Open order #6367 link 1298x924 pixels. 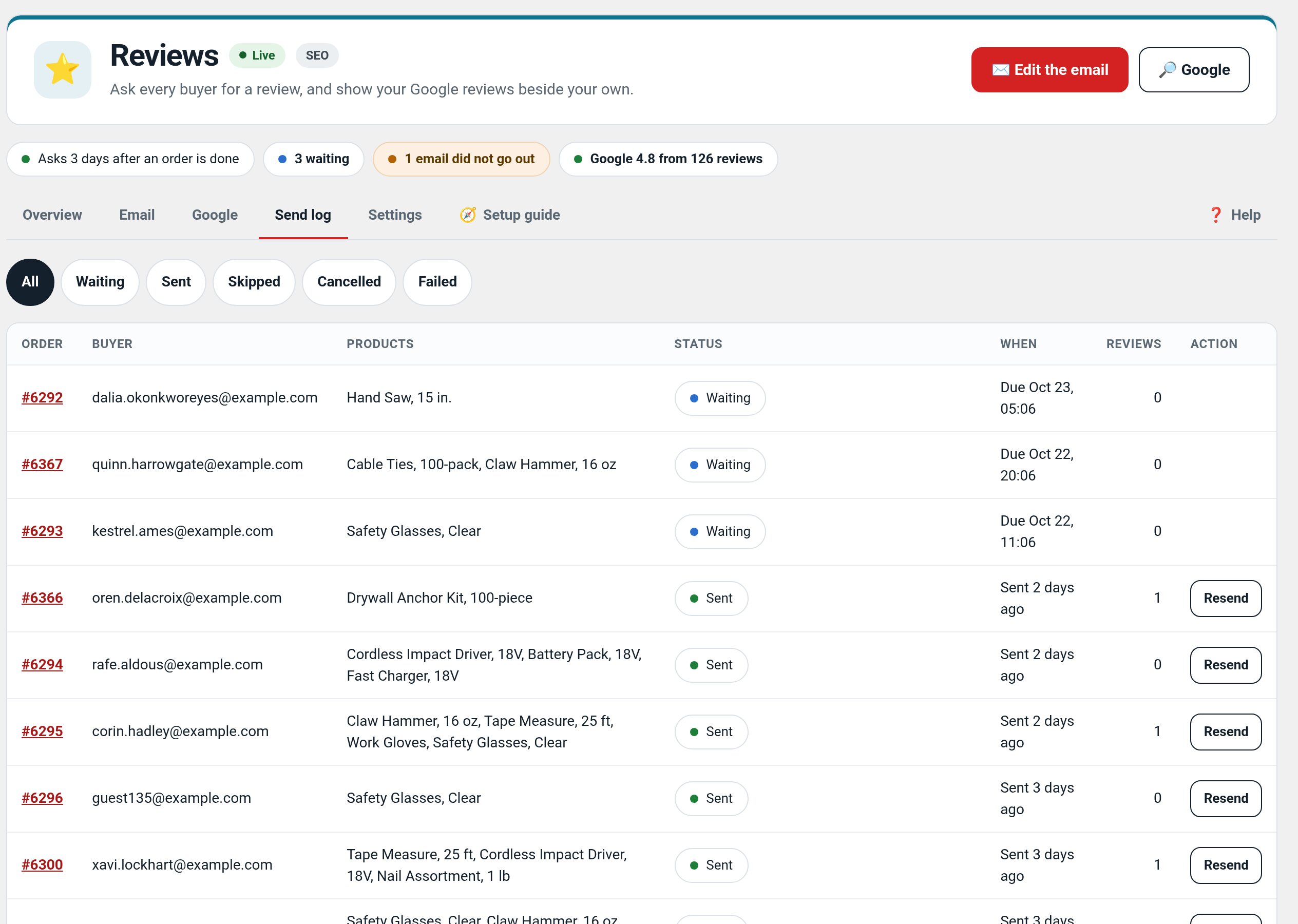42,464
